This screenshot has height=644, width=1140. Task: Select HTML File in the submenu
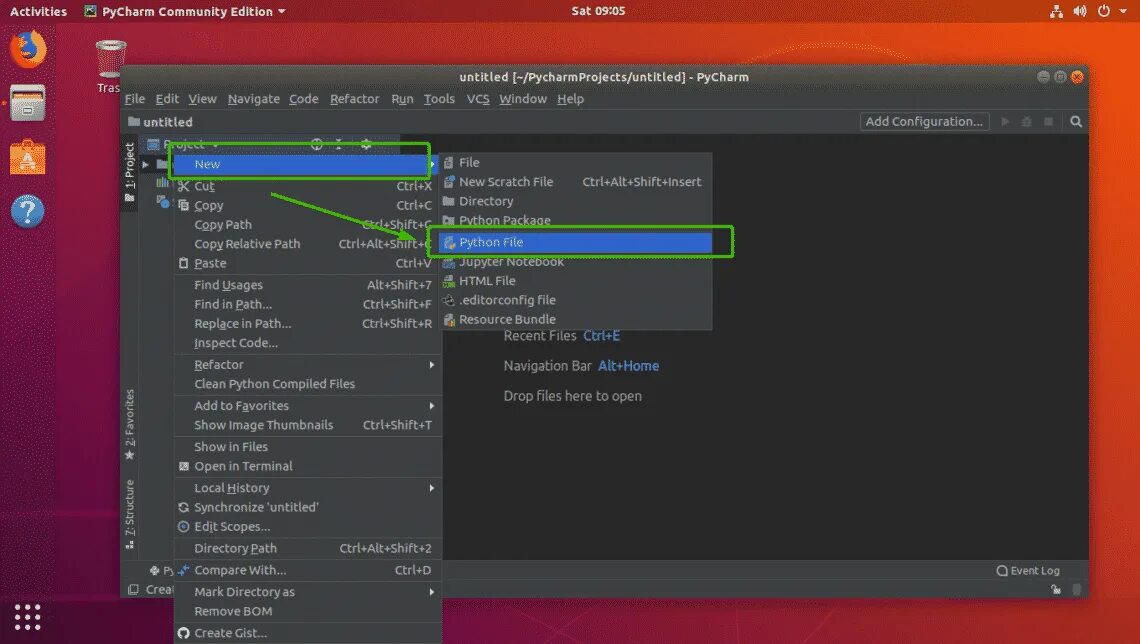(577, 281)
